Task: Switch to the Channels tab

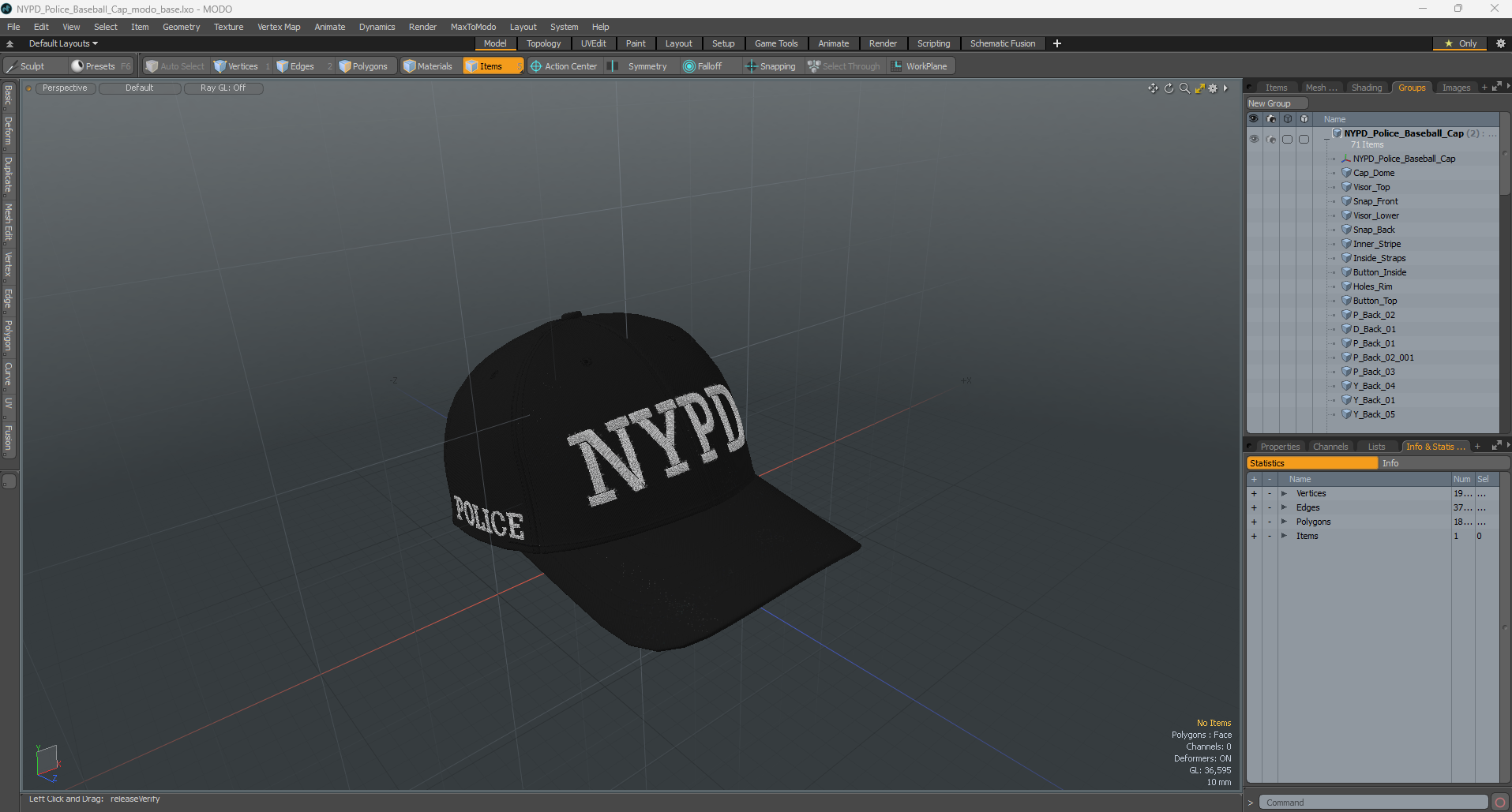Action: [x=1330, y=447]
